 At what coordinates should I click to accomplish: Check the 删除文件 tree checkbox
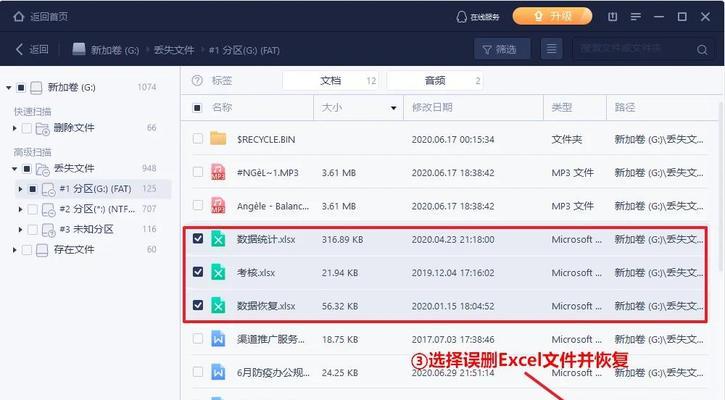click(x=27, y=128)
